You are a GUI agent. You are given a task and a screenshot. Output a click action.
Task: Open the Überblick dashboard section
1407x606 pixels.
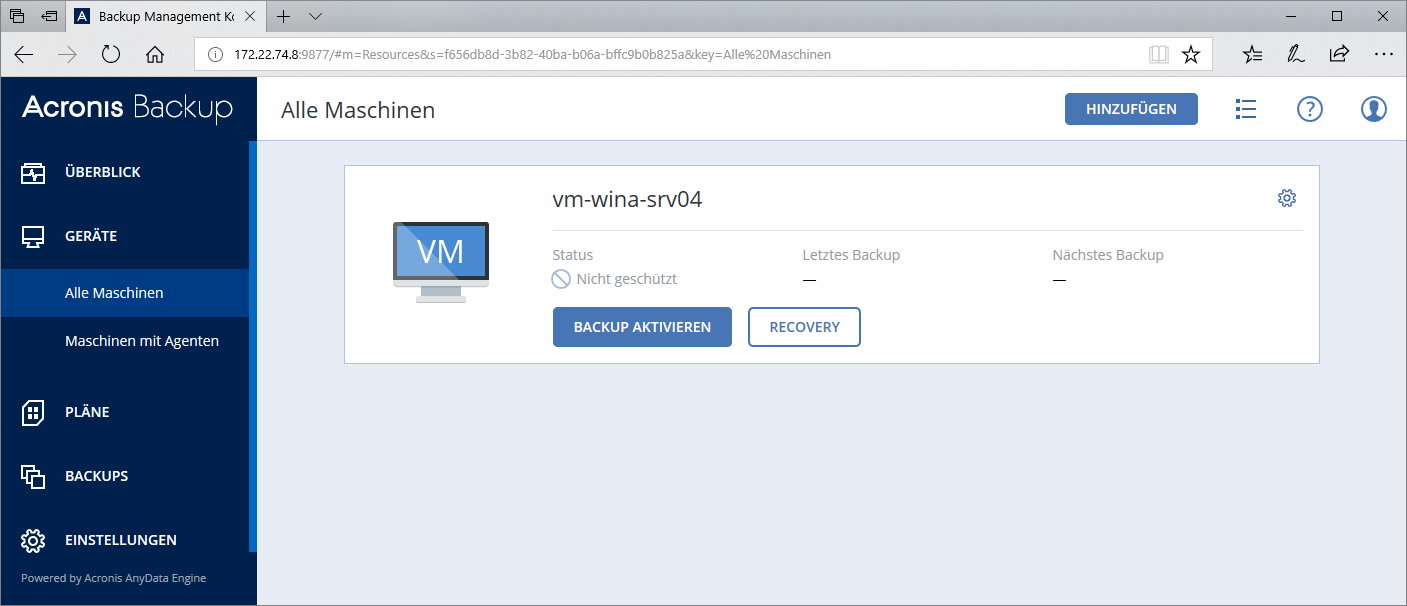[x=102, y=172]
